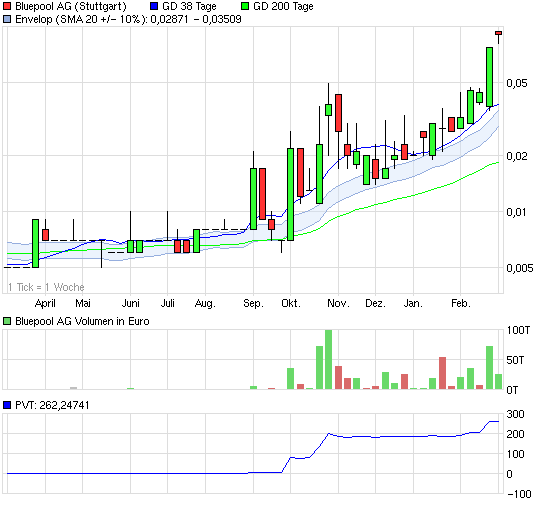The width and height of the screenshot is (545, 515).
Task: Click the 'Okt.' axis label
Action: pos(291,303)
